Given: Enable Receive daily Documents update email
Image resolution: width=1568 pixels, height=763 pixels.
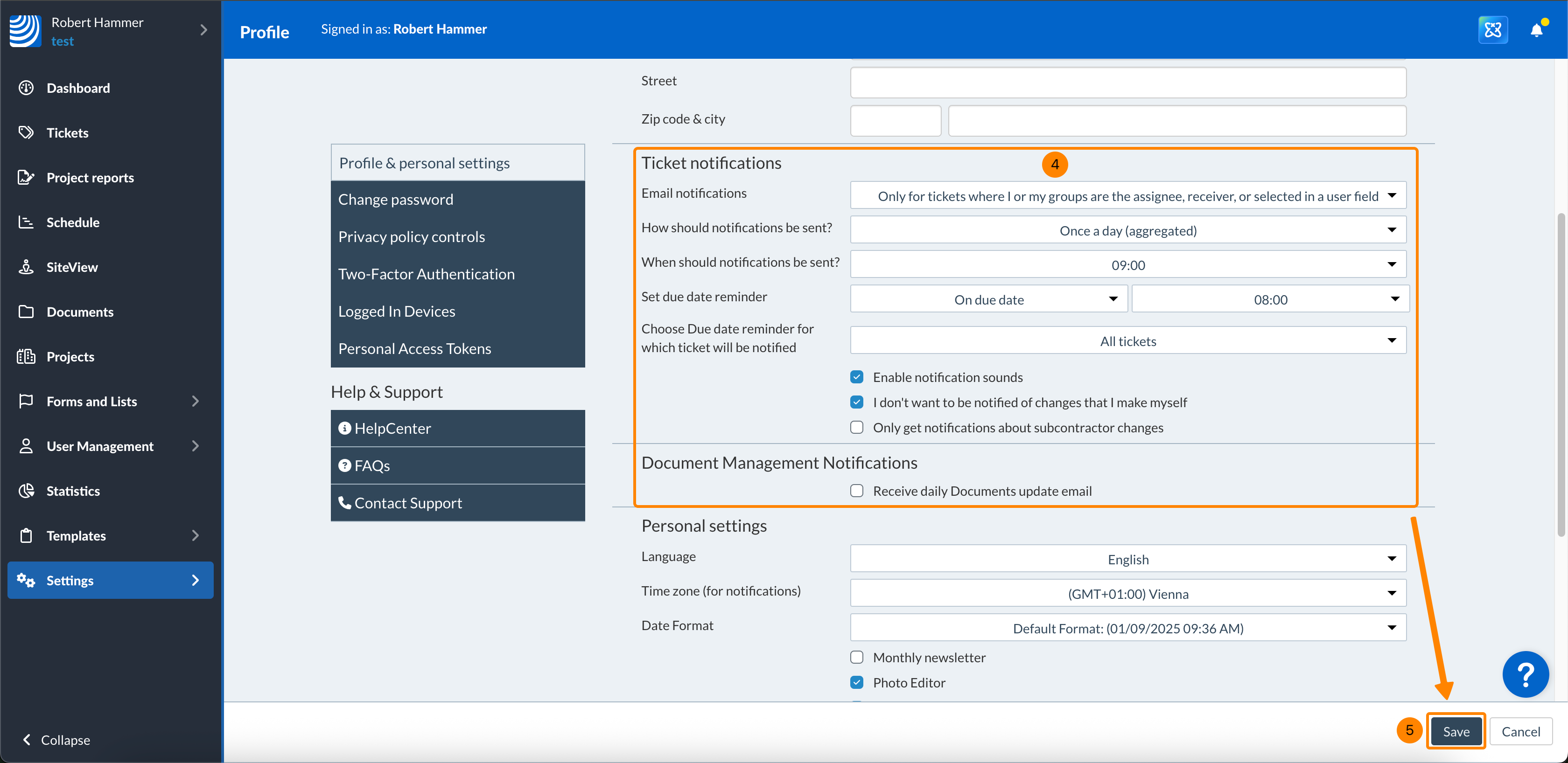Looking at the screenshot, I should (x=856, y=491).
